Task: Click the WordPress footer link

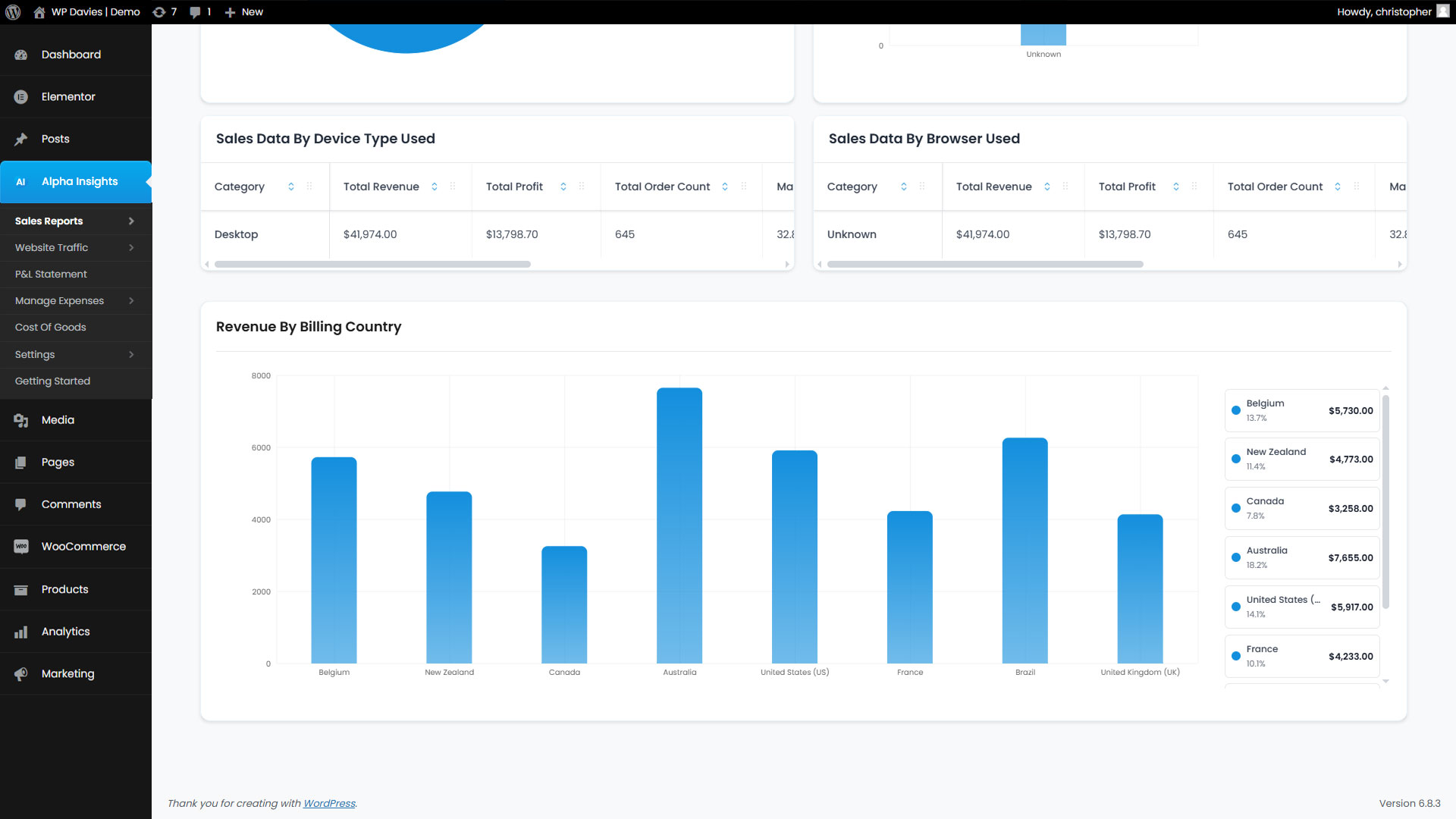Action: [x=329, y=804]
